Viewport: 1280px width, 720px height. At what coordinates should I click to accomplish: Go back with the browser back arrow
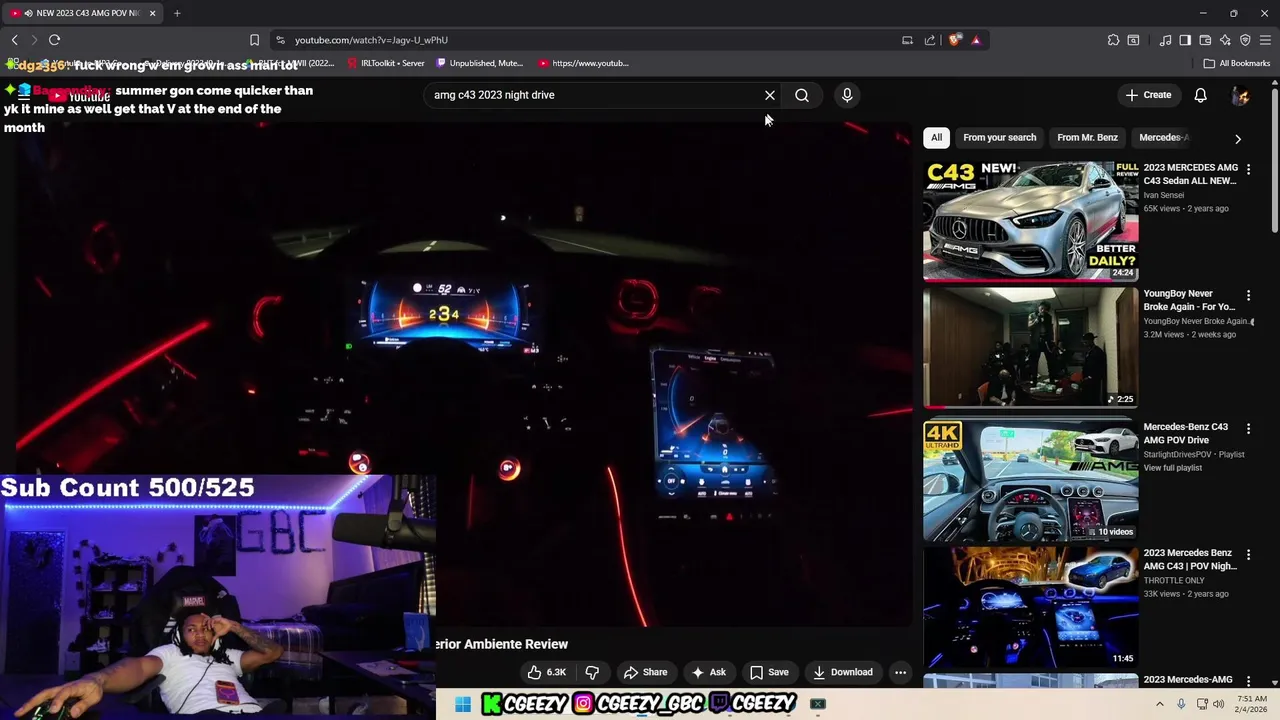tap(15, 40)
